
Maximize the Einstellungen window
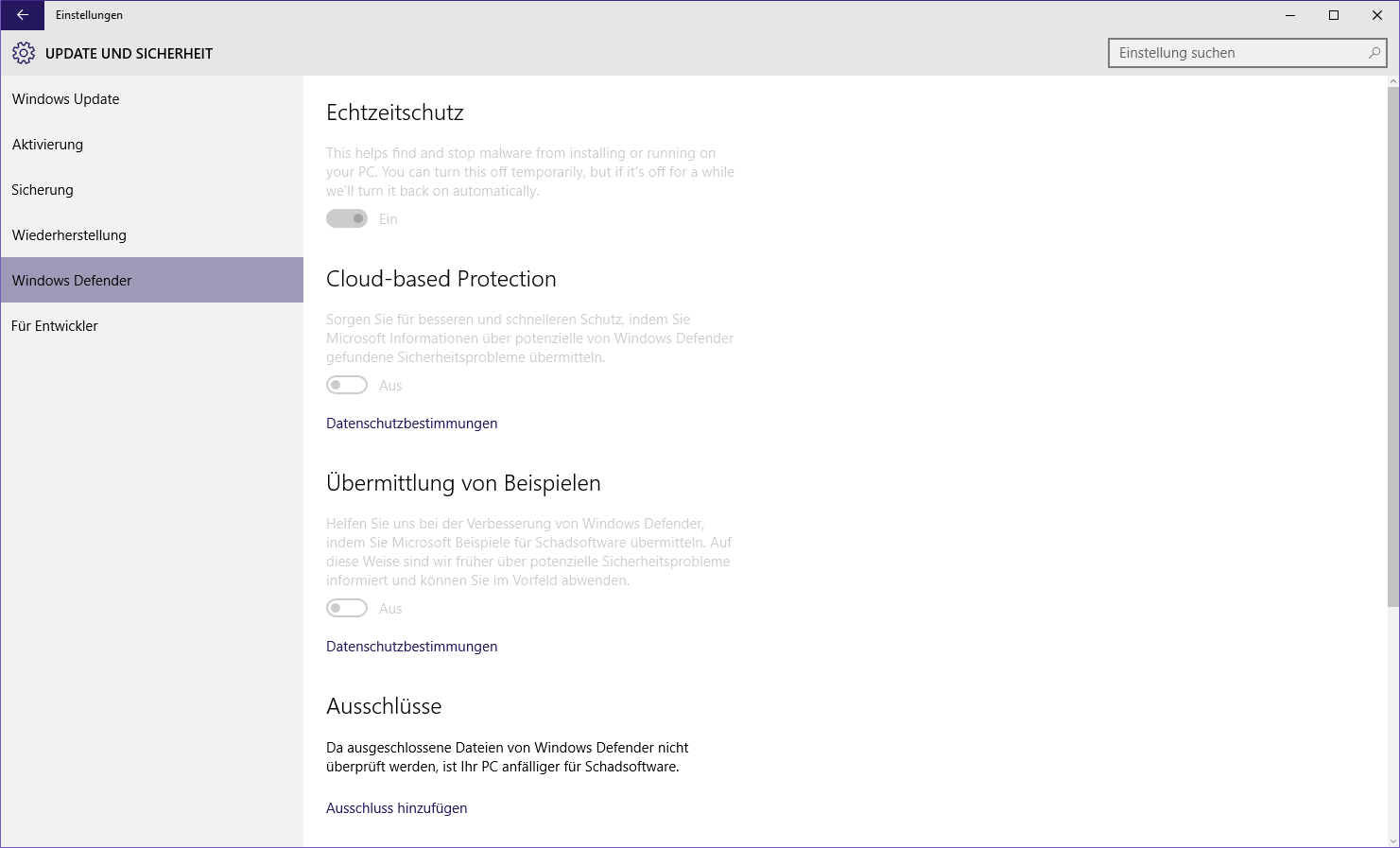pos(1334,15)
